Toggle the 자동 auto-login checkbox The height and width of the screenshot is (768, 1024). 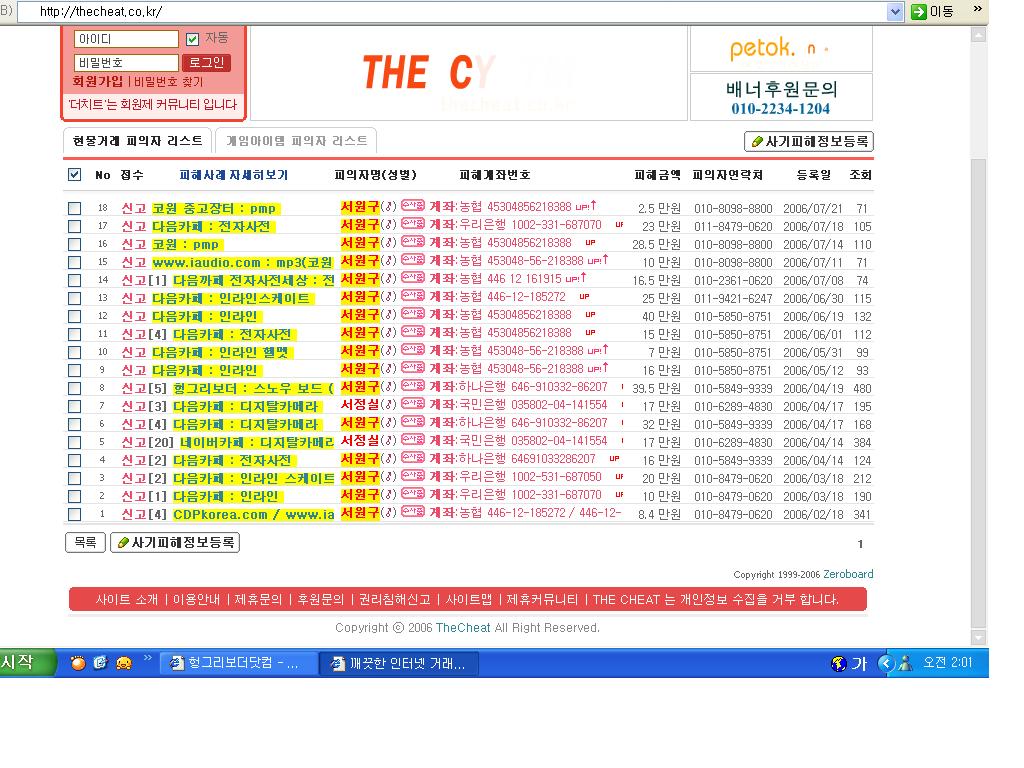pyautogui.click(x=192, y=39)
